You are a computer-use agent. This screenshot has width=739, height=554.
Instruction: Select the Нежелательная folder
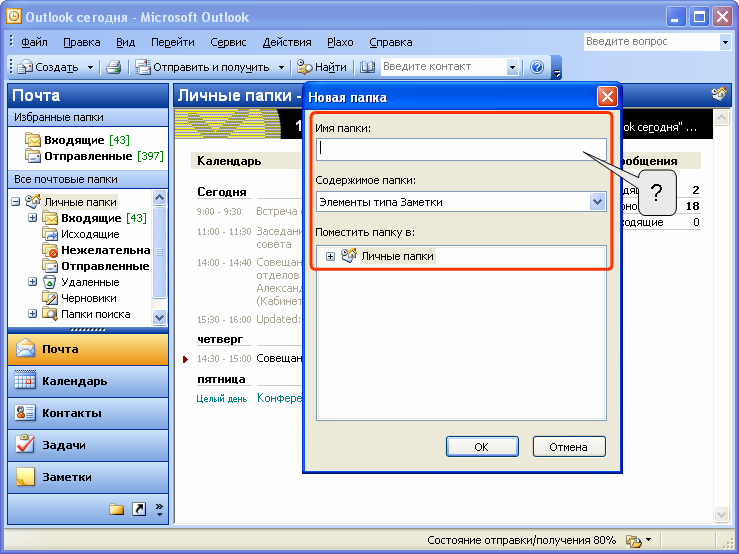click(x=96, y=250)
